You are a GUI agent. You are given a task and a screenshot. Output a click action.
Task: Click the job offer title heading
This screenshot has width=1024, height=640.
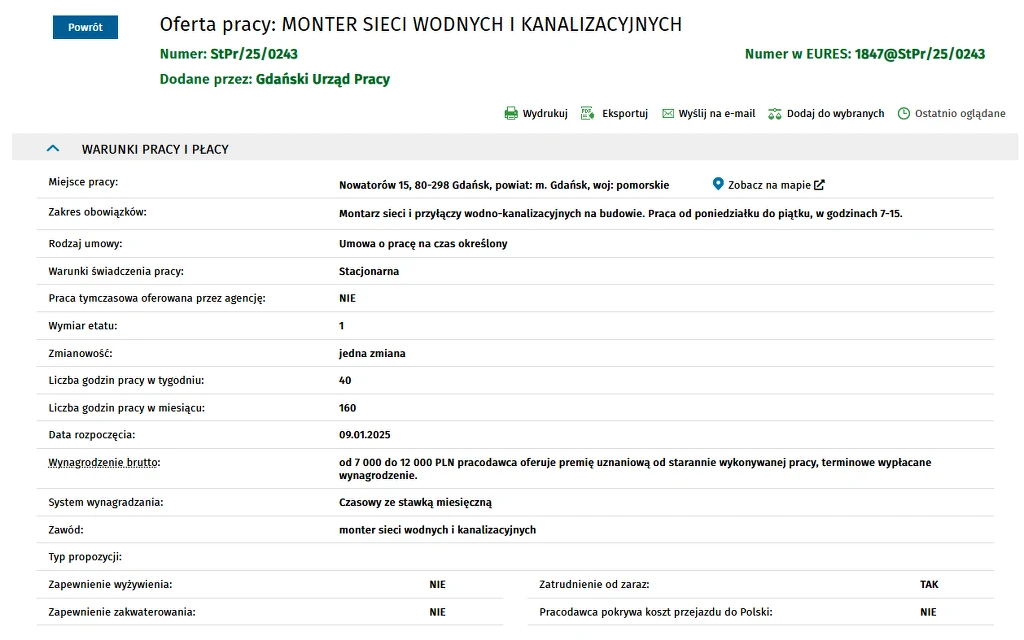coord(421,24)
